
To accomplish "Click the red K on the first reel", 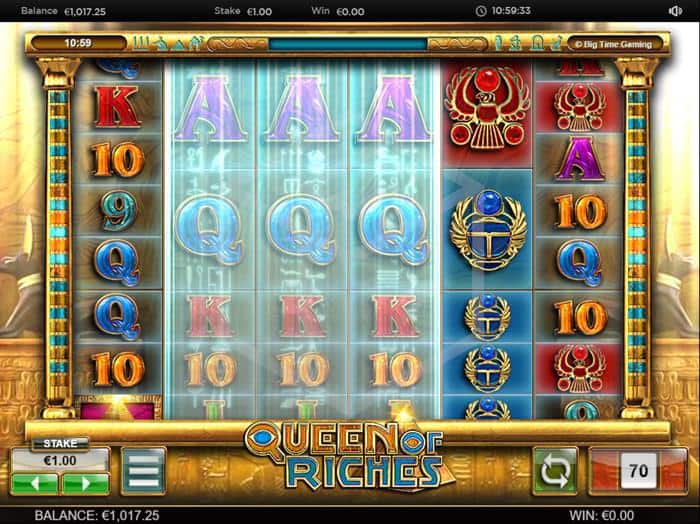I will click(x=117, y=107).
